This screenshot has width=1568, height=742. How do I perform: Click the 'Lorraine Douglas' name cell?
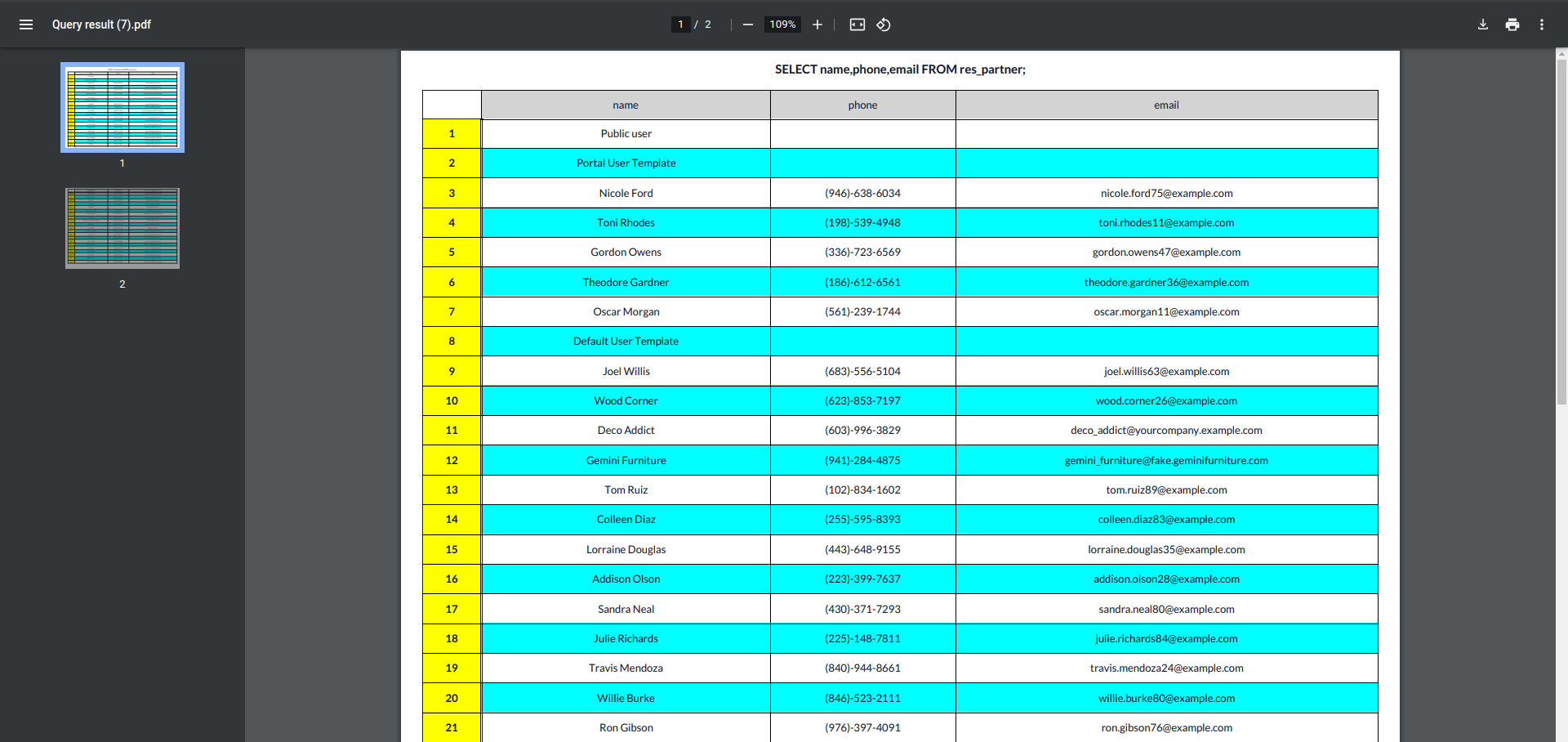[x=626, y=549]
